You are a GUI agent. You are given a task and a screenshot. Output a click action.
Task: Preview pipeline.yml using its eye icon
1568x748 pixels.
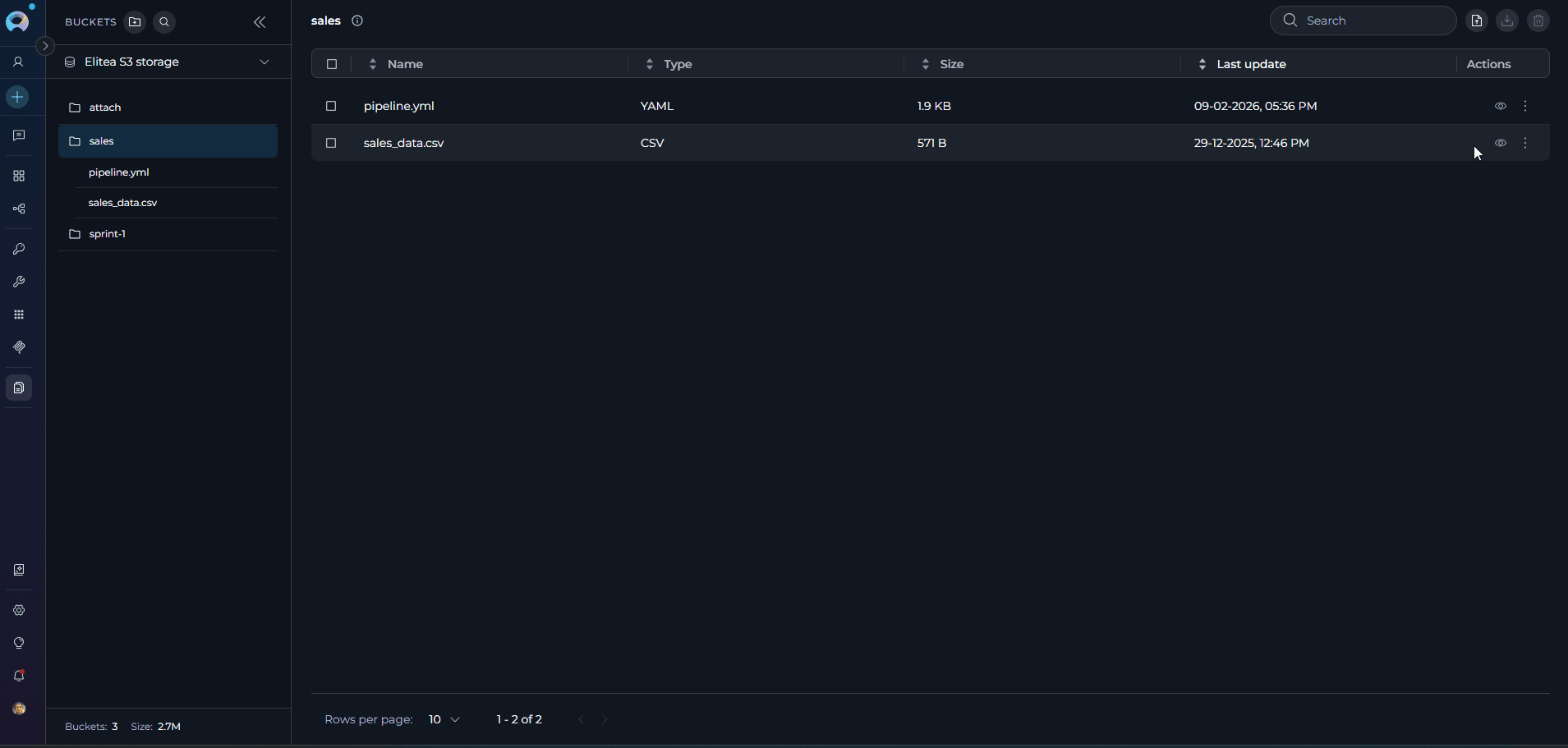point(1500,106)
